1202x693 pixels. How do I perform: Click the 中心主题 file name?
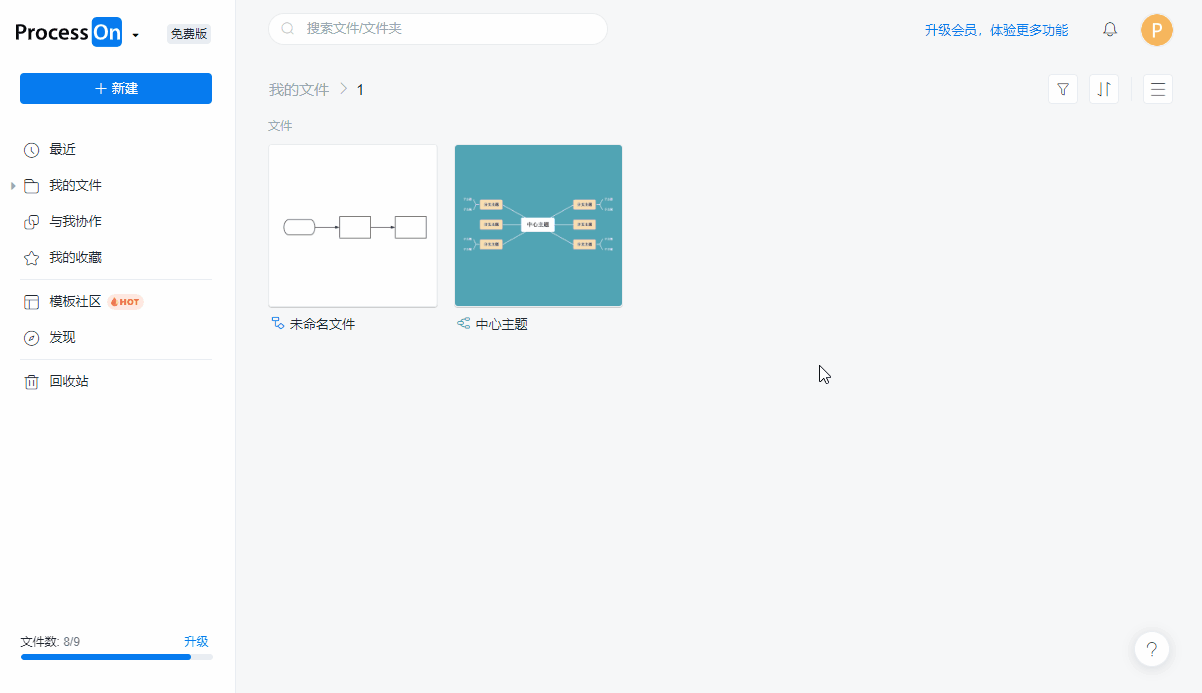click(502, 324)
